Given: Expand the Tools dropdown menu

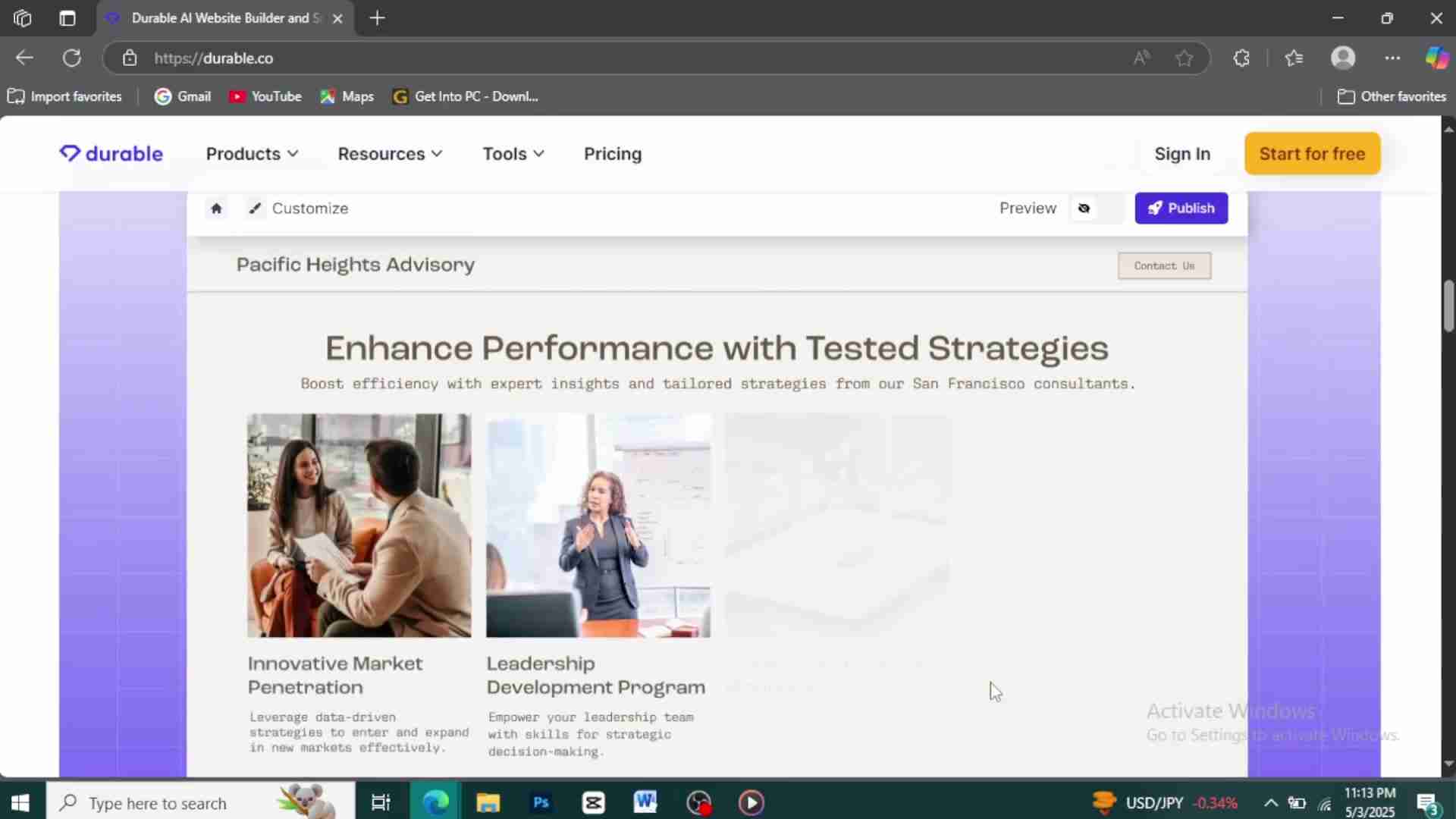Looking at the screenshot, I should click(513, 154).
